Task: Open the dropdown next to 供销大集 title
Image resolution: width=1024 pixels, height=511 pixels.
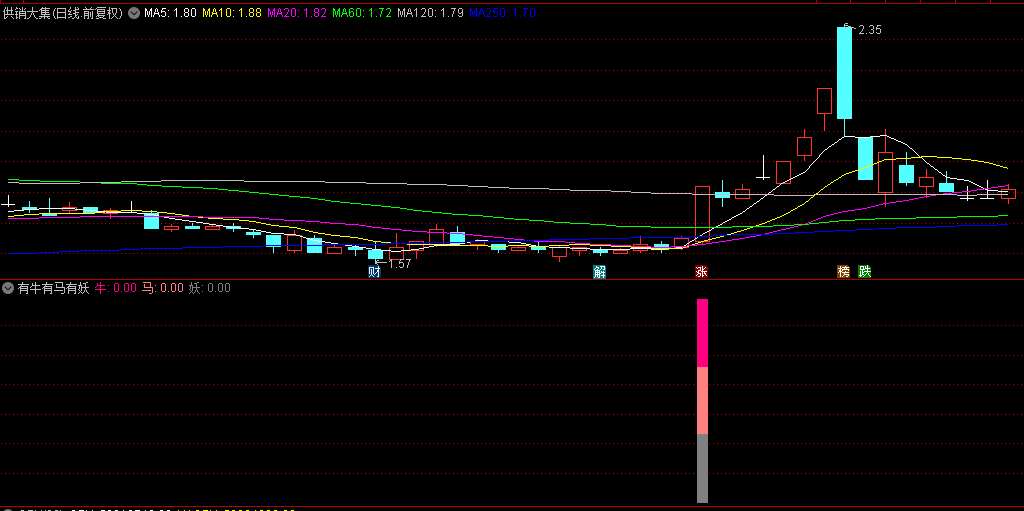Action: point(134,13)
